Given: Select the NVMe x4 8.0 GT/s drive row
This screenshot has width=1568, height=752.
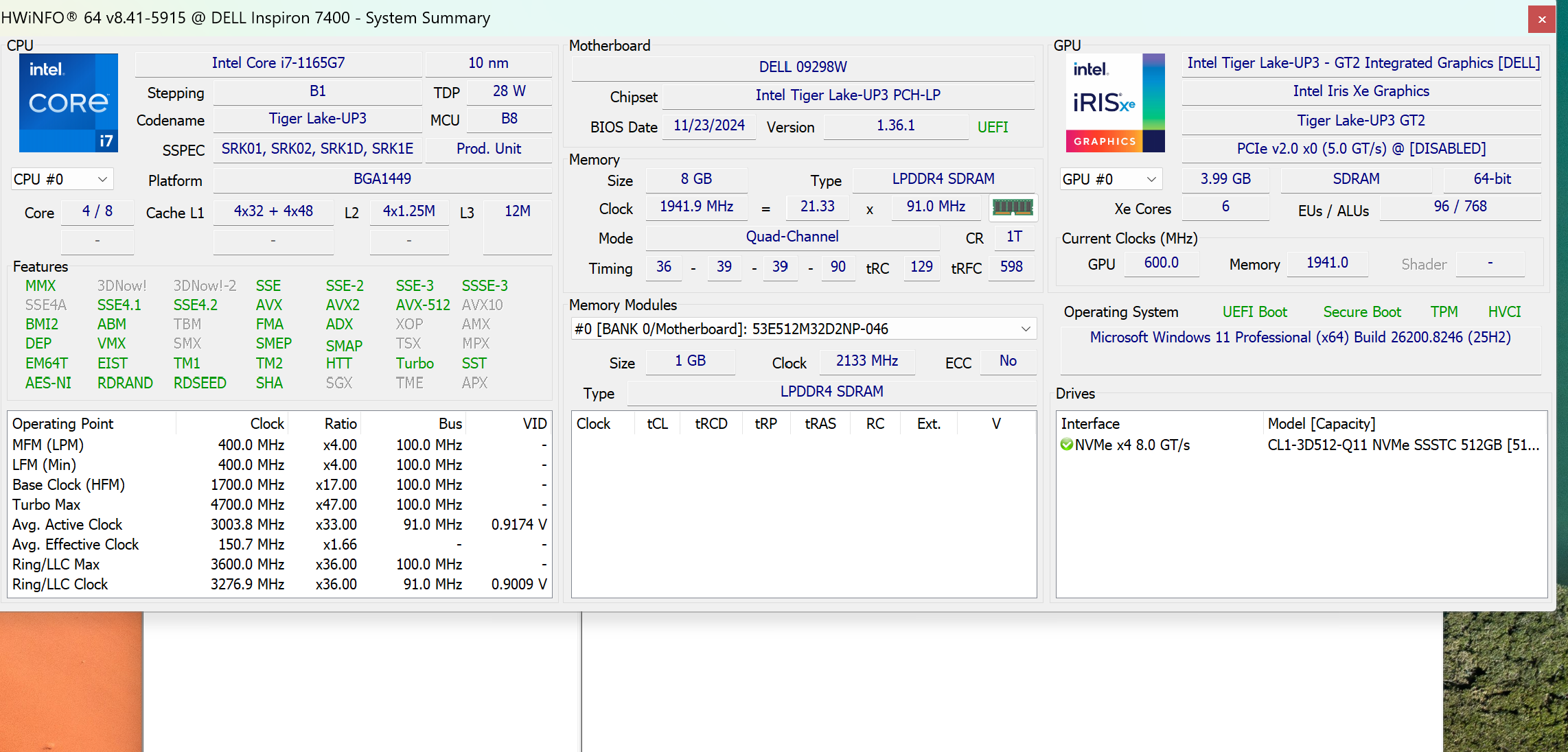Looking at the screenshot, I should [1302, 445].
